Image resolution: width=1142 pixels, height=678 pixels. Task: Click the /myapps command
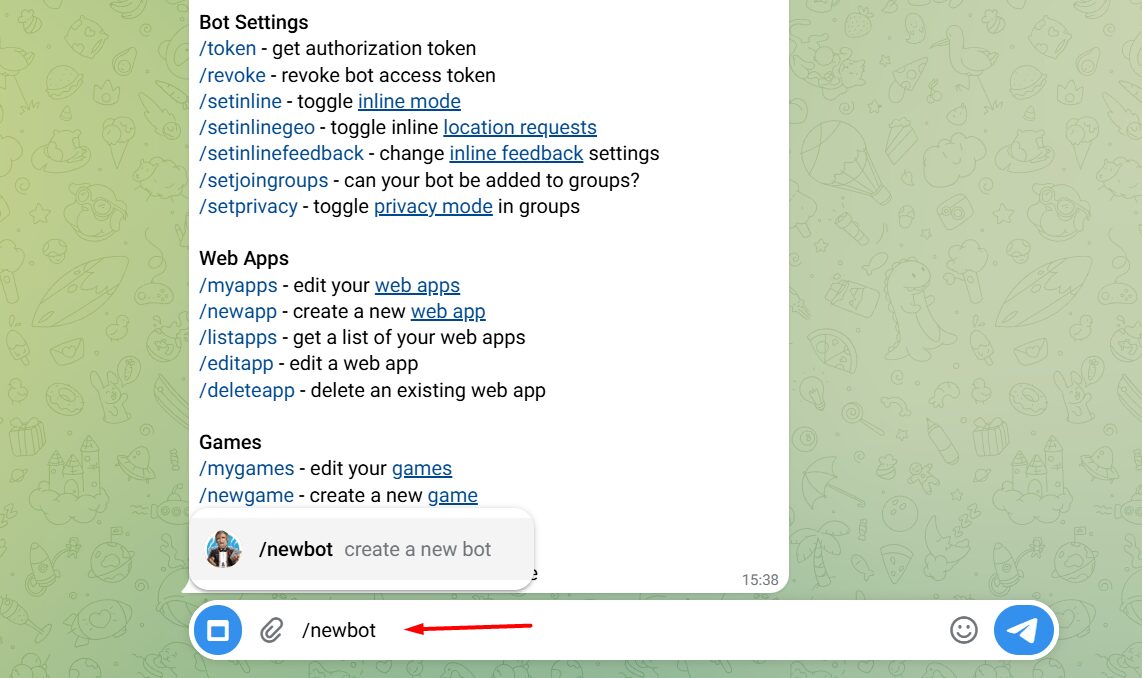click(238, 285)
